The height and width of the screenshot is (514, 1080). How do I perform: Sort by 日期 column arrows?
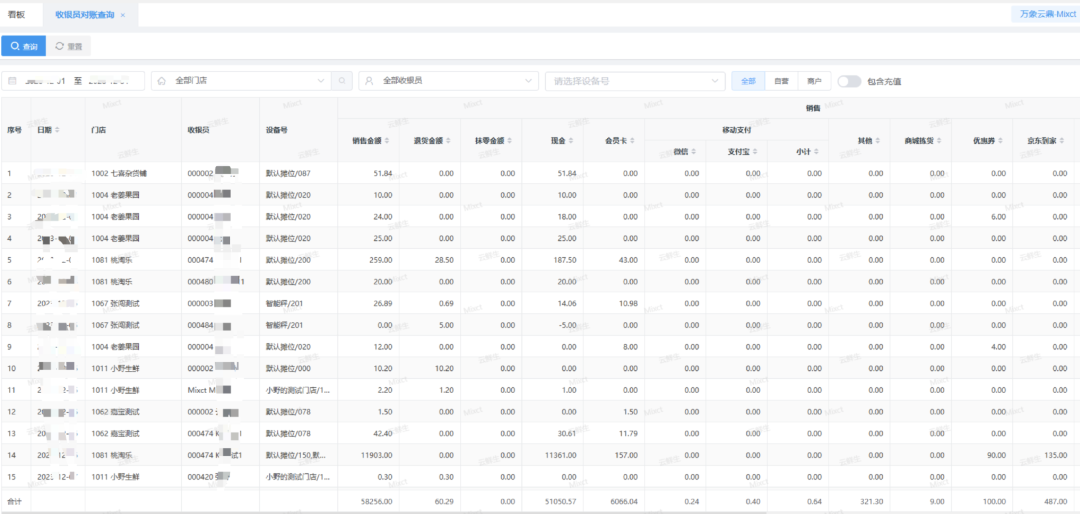(x=57, y=130)
